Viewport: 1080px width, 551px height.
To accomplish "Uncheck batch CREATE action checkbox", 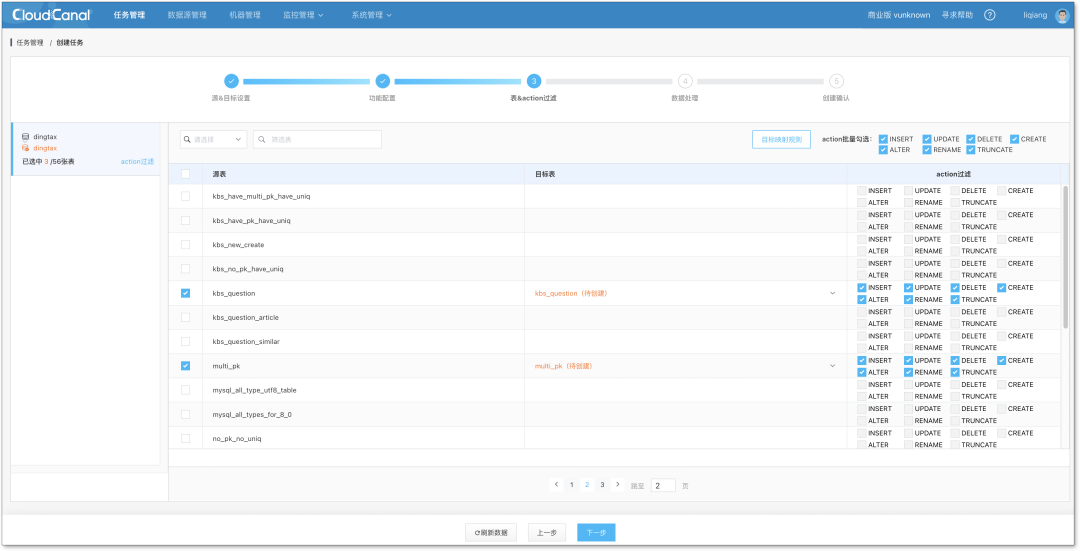I will click(1015, 139).
